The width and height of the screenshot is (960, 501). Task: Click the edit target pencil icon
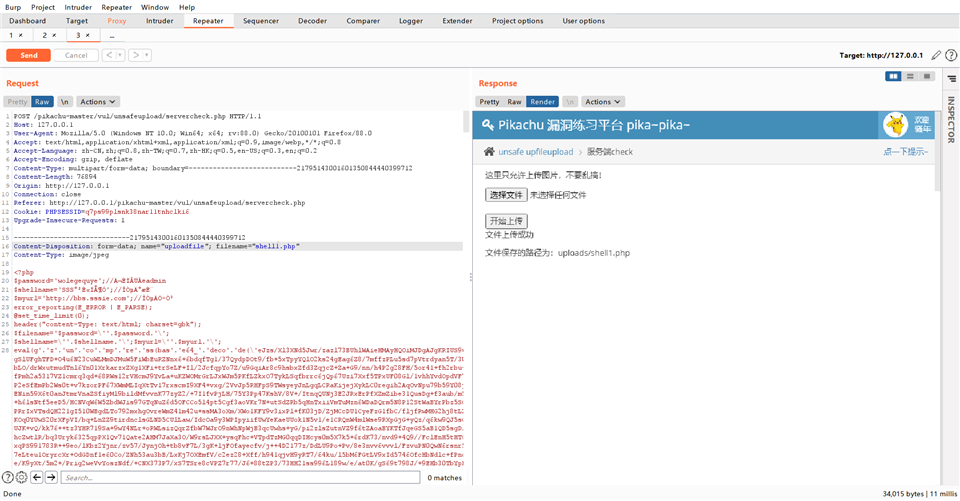pyautogui.click(x=936, y=55)
